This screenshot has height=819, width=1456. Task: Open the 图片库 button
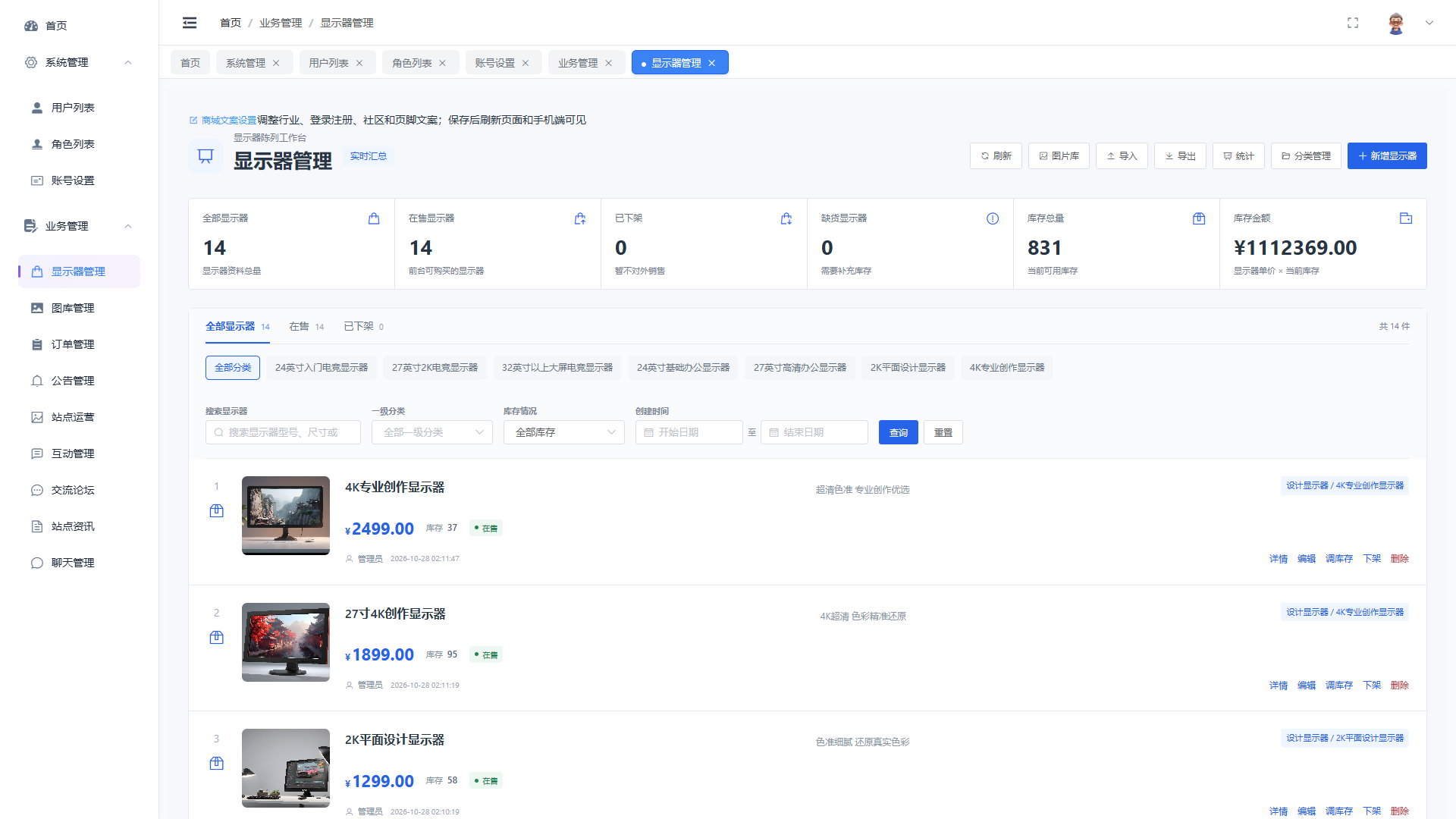pos(1059,156)
